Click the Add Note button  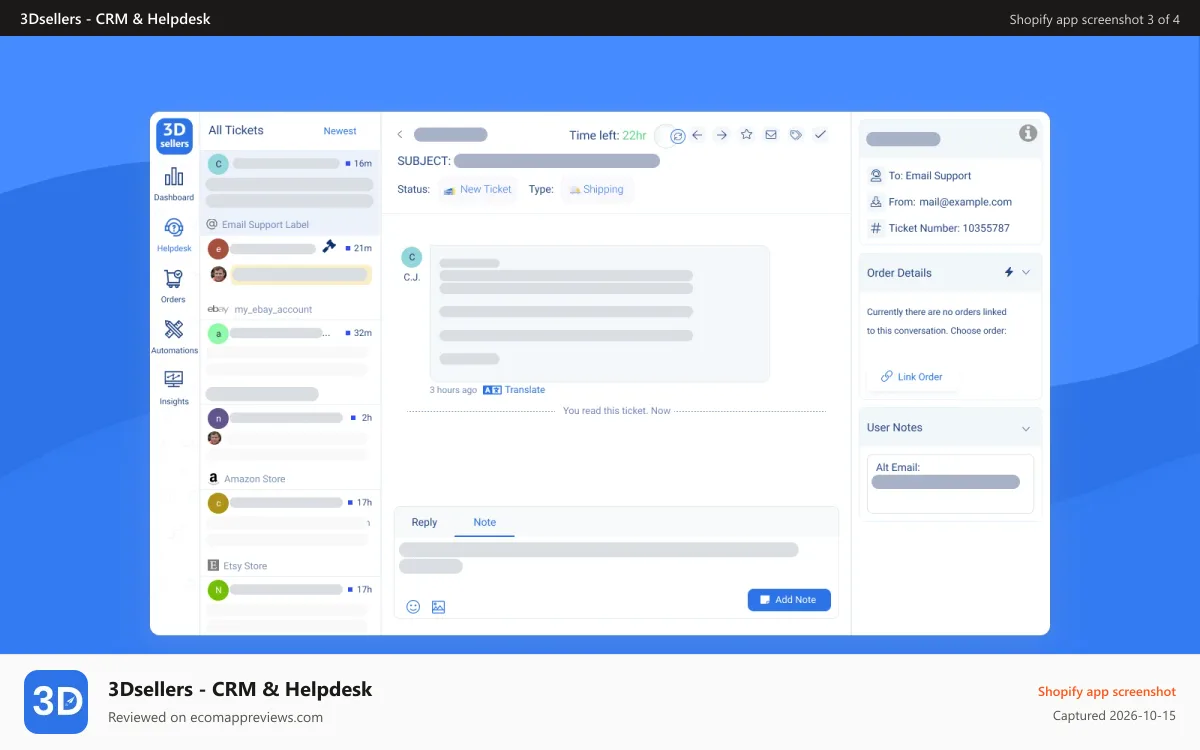(789, 600)
